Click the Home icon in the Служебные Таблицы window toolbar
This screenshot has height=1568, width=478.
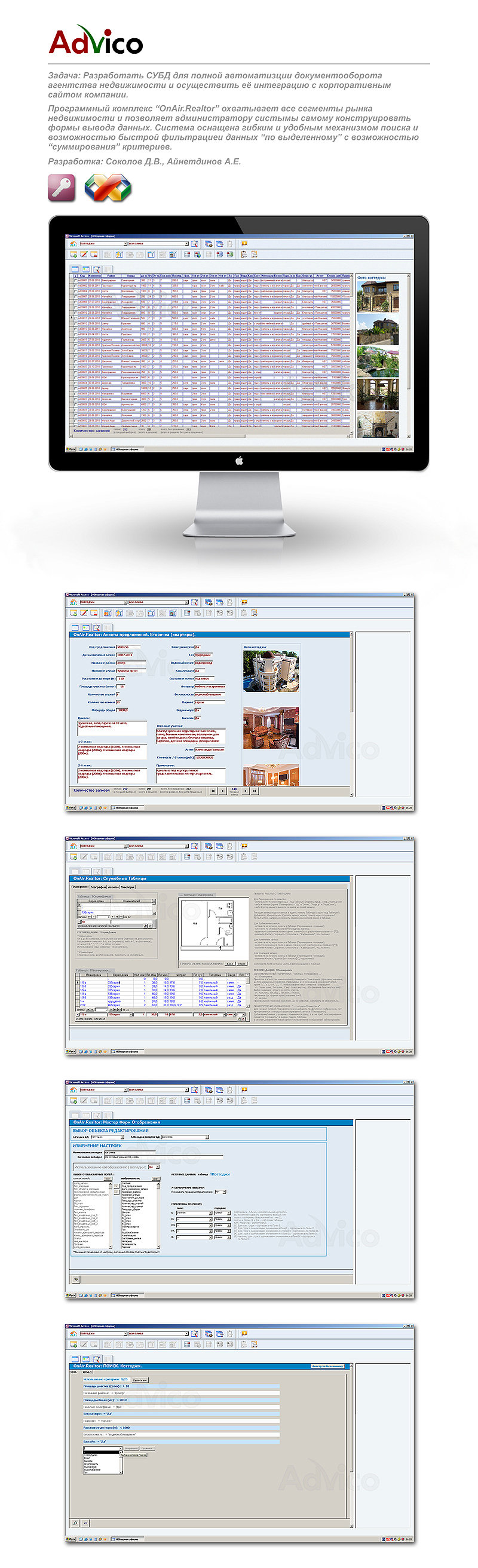coord(73,846)
